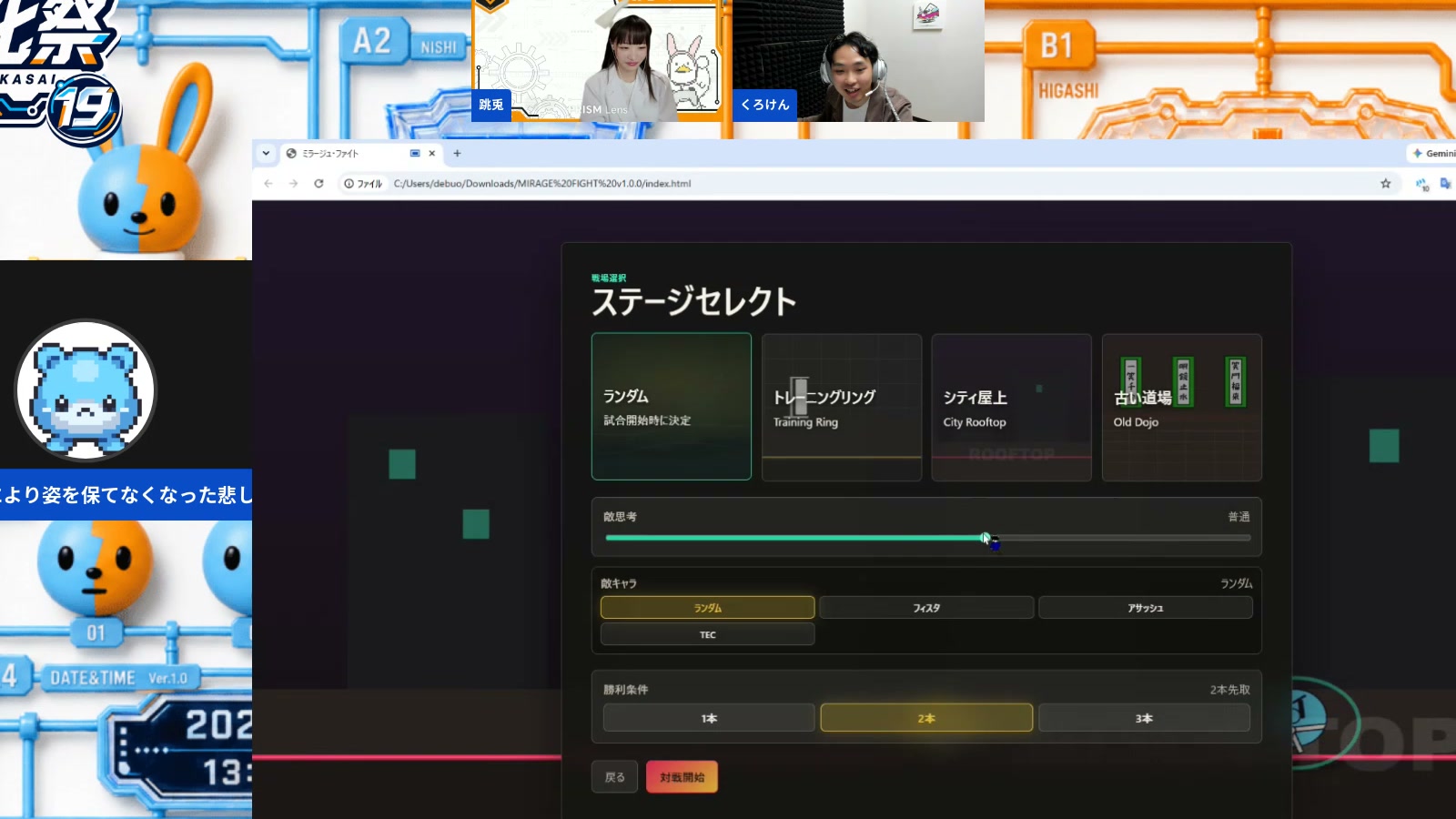Click the ステージセレクト heading
The height and width of the screenshot is (819, 1456).
point(693,301)
